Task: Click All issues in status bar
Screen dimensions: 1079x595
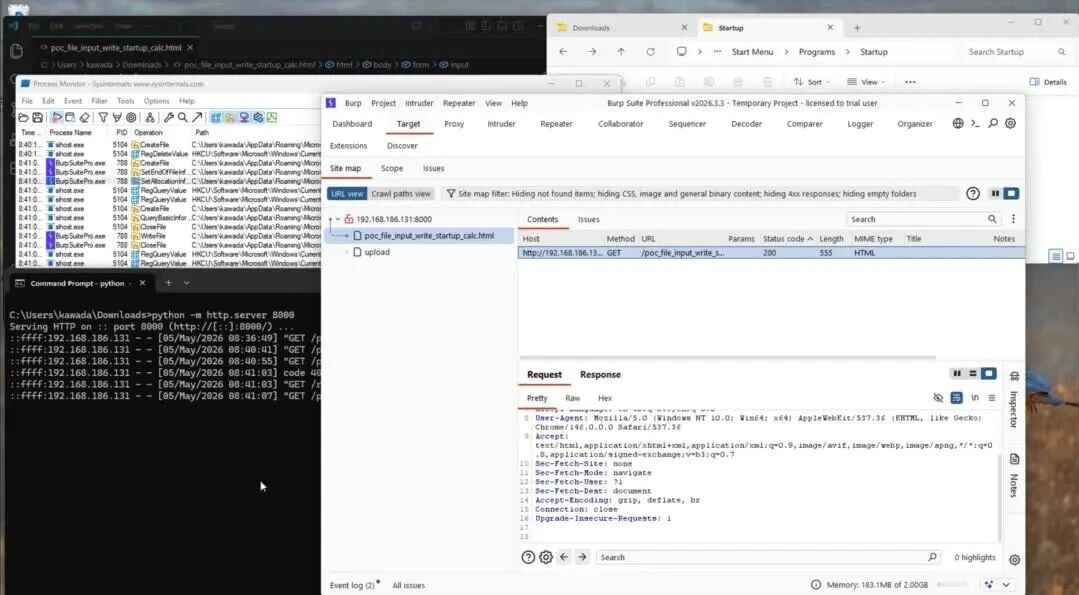Action: coord(408,585)
